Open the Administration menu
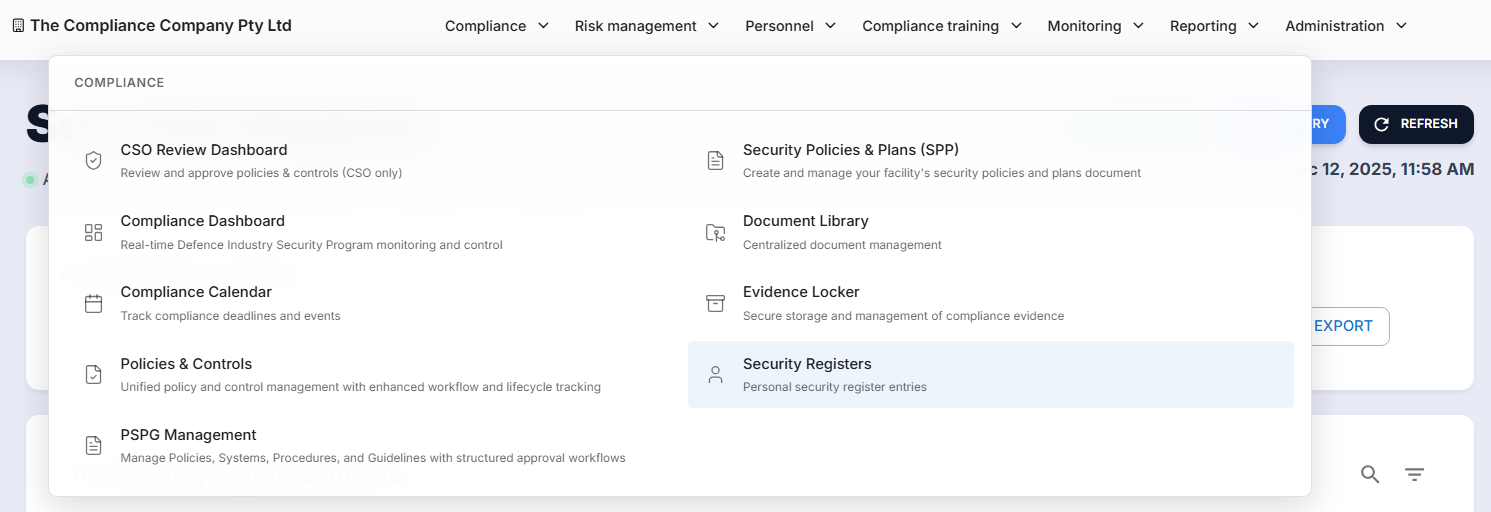Viewport: 1491px width, 512px height. click(x=1345, y=26)
